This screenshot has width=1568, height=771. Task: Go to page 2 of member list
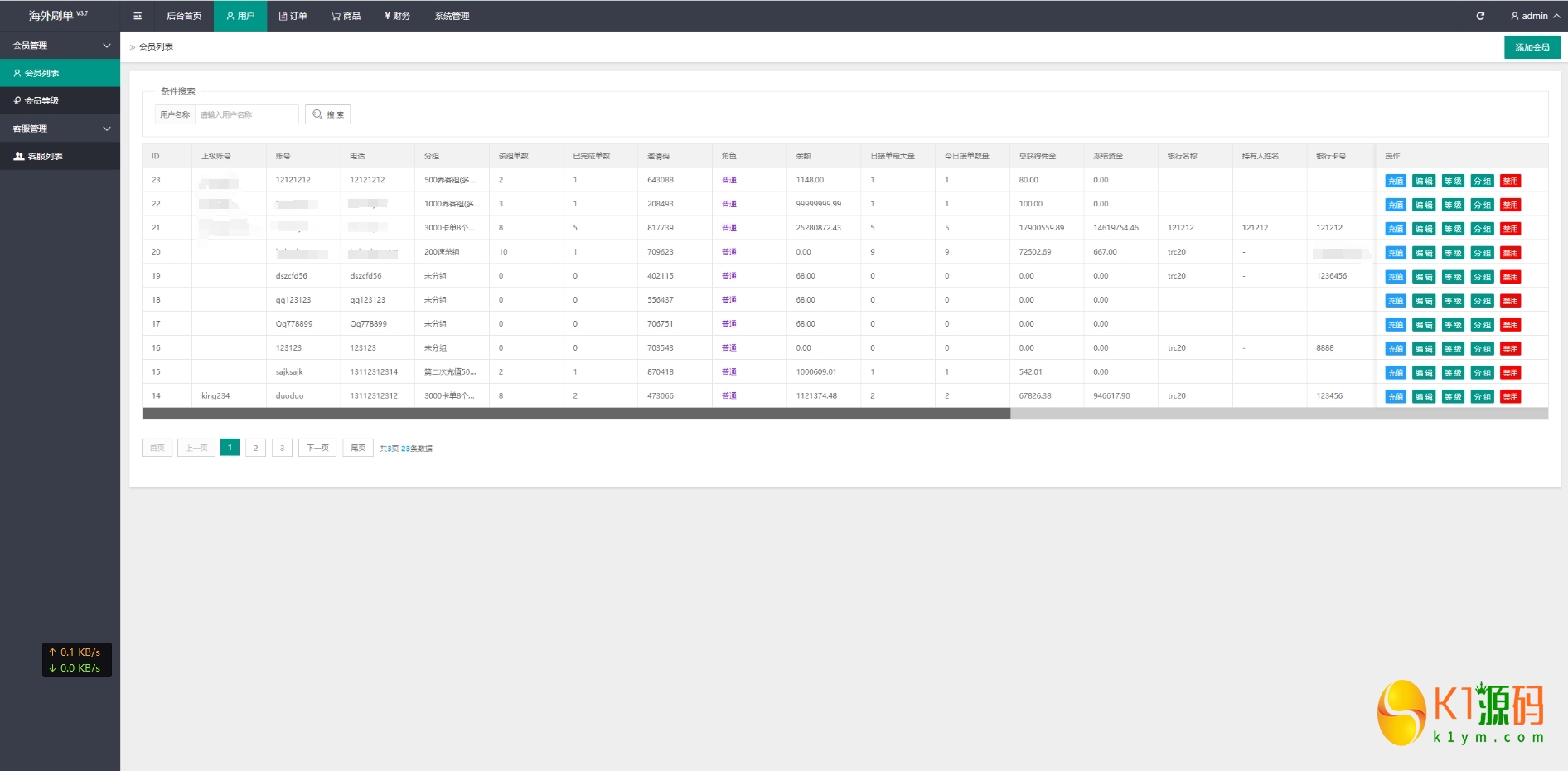click(x=255, y=448)
